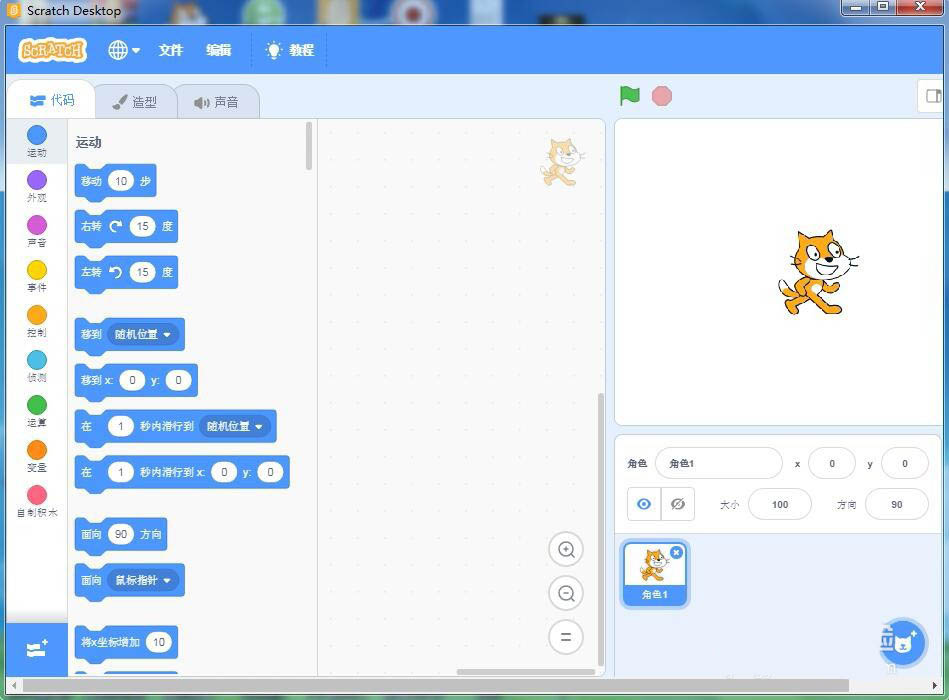The image size is (949, 700).
Task: Stop the project with the red stop sign
Action: tap(661, 96)
